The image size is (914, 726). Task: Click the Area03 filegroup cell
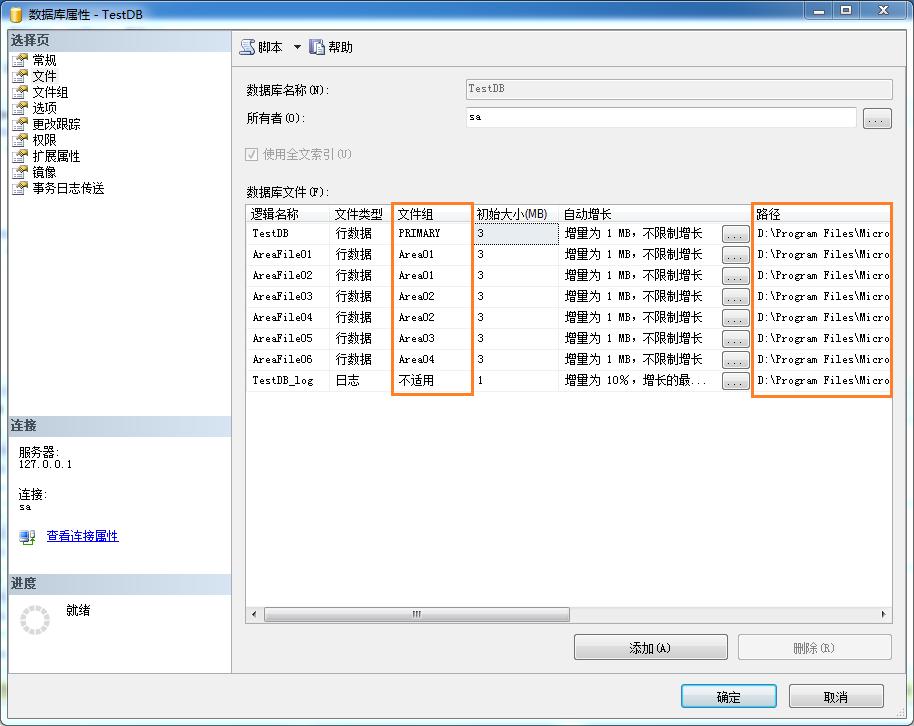[x=433, y=338]
